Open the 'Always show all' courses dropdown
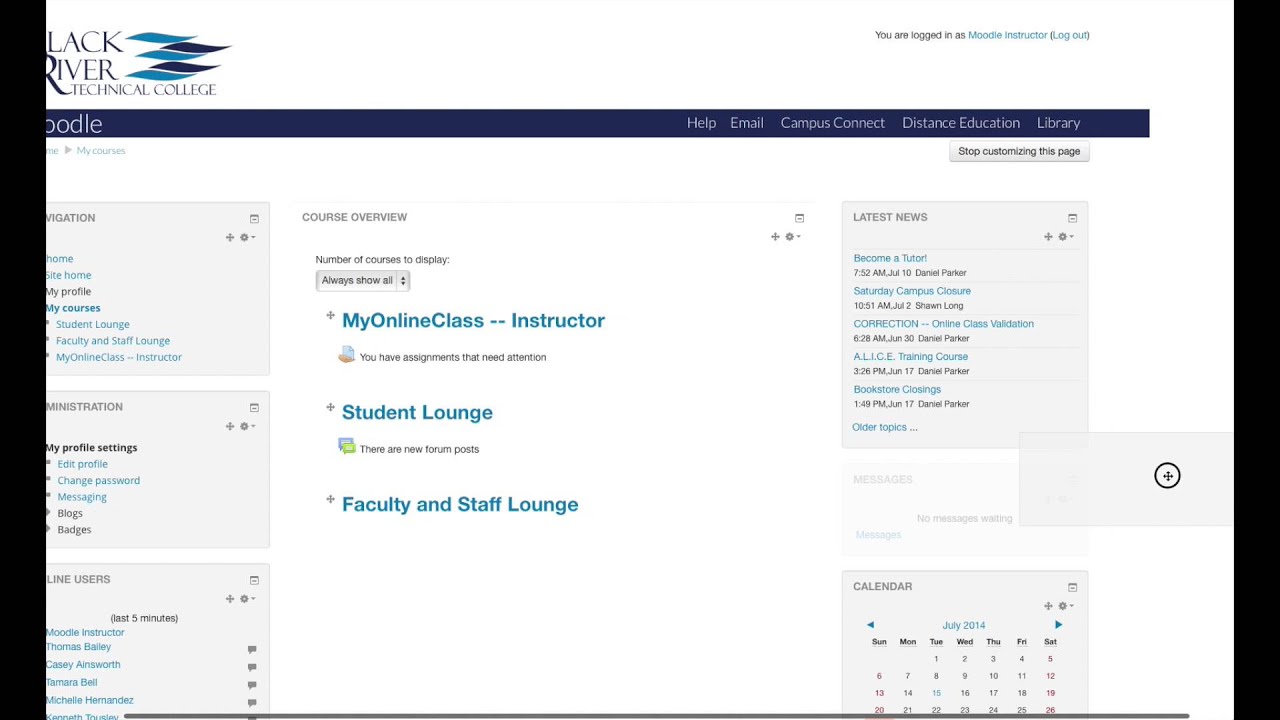The image size is (1280, 720). click(x=363, y=281)
